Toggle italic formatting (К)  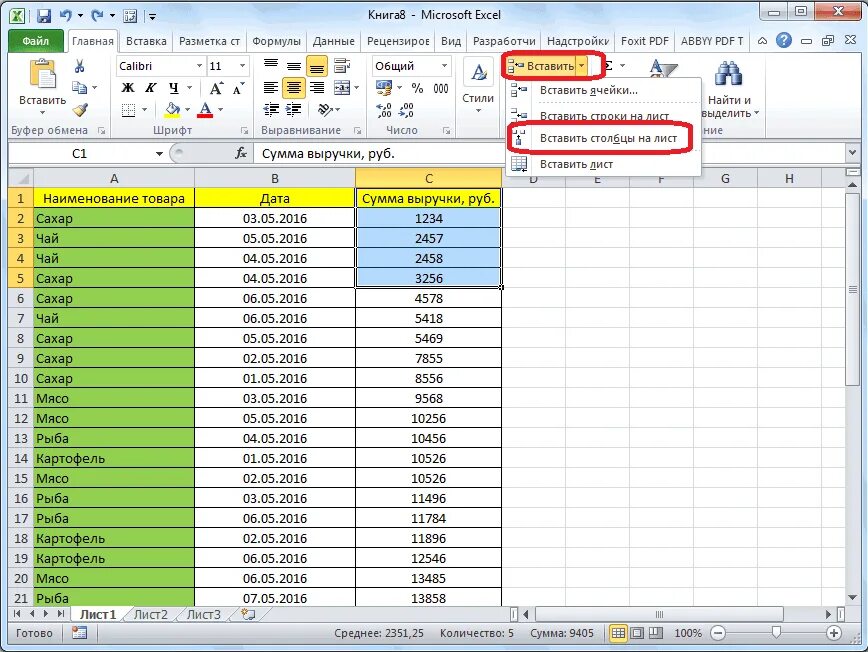pyautogui.click(x=151, y=87)
